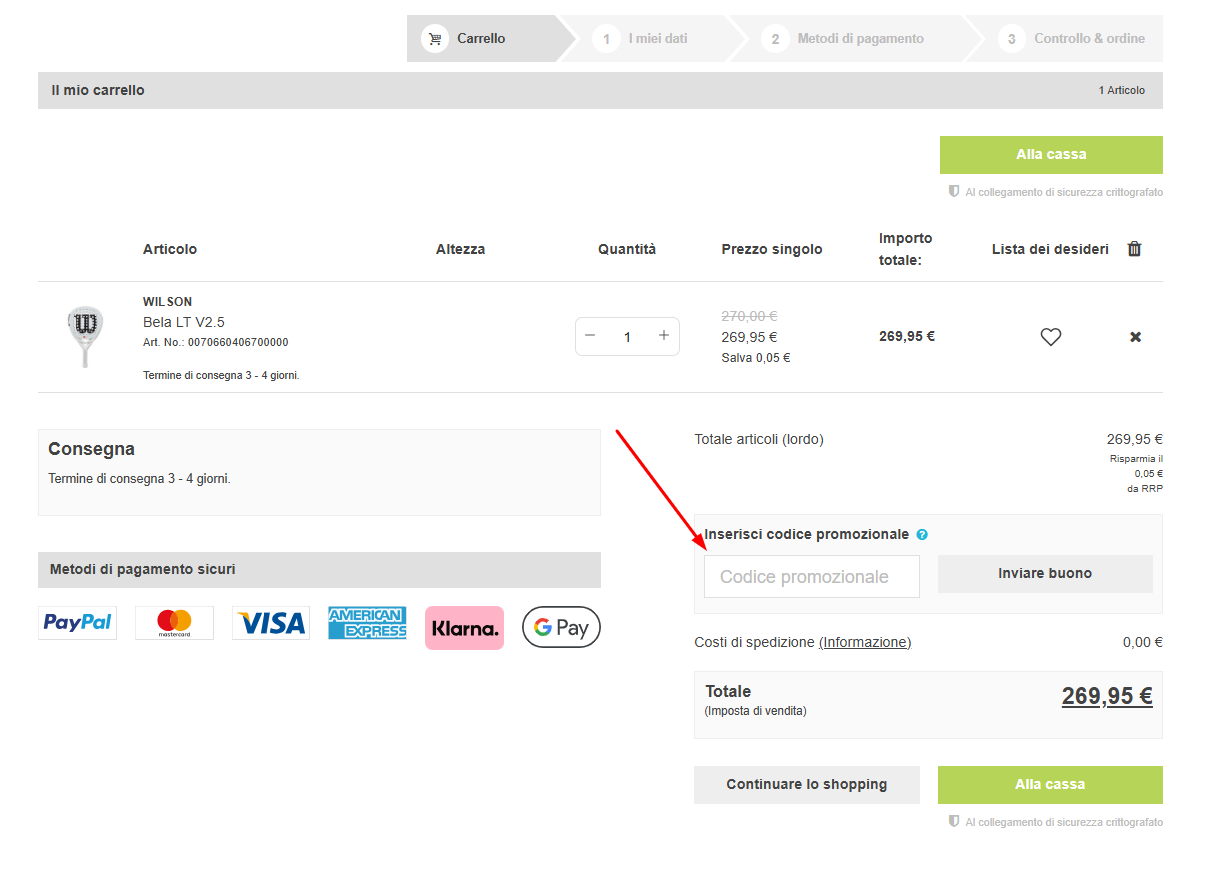Click the Google Pay logo
This screenshot has width=1211, height=869.
(x=561, y=627)
